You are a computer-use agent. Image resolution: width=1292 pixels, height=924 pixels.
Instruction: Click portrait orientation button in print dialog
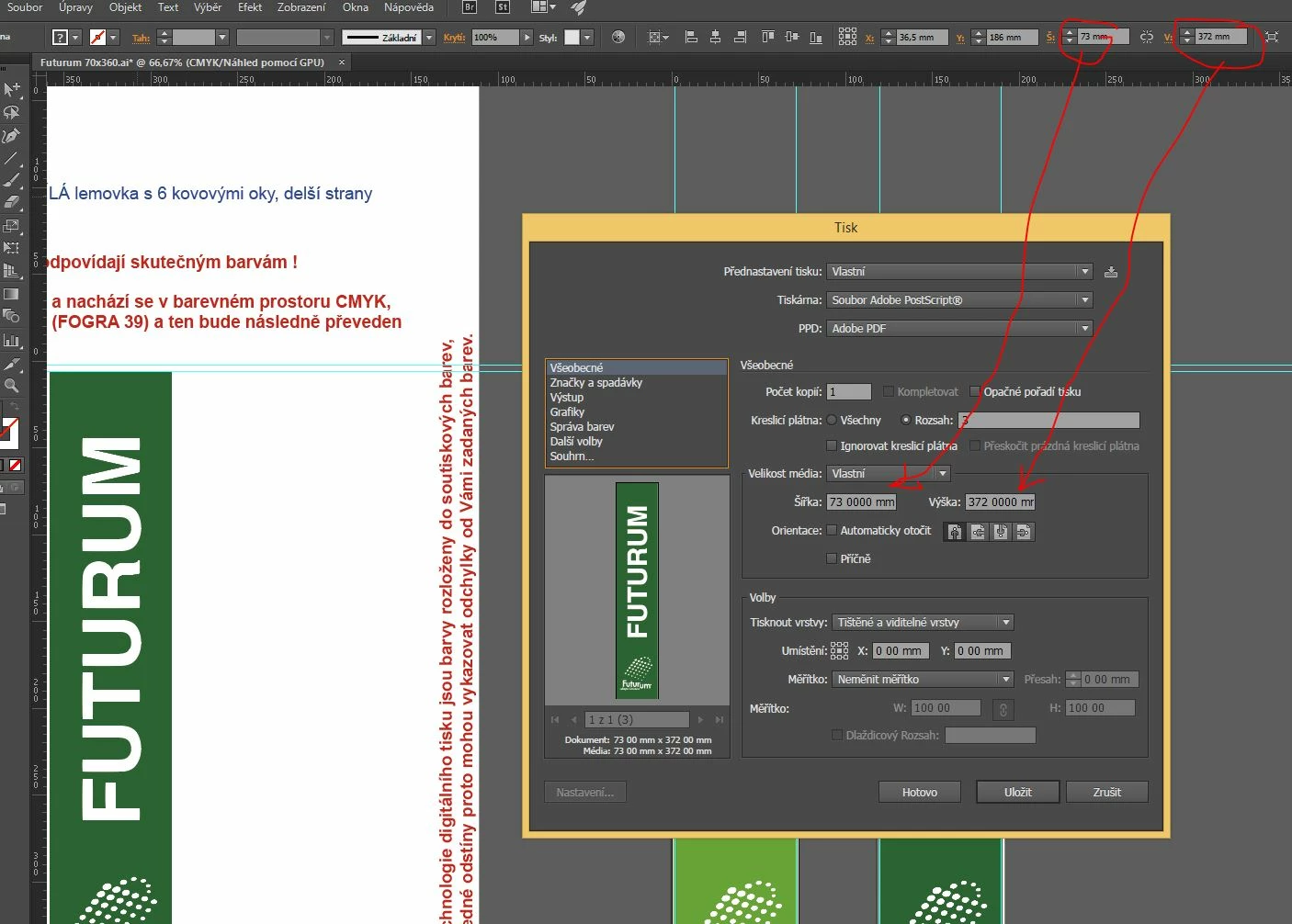coord(955,532)
